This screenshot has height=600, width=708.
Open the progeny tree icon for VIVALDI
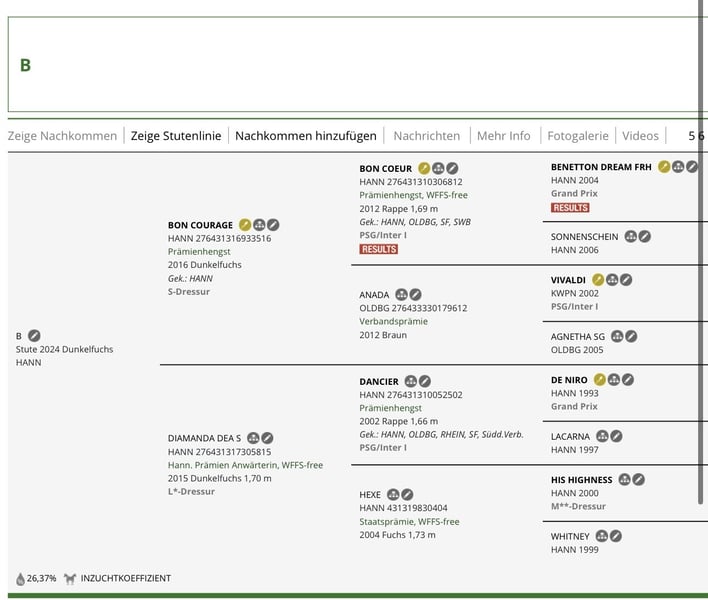click(612, 280)
